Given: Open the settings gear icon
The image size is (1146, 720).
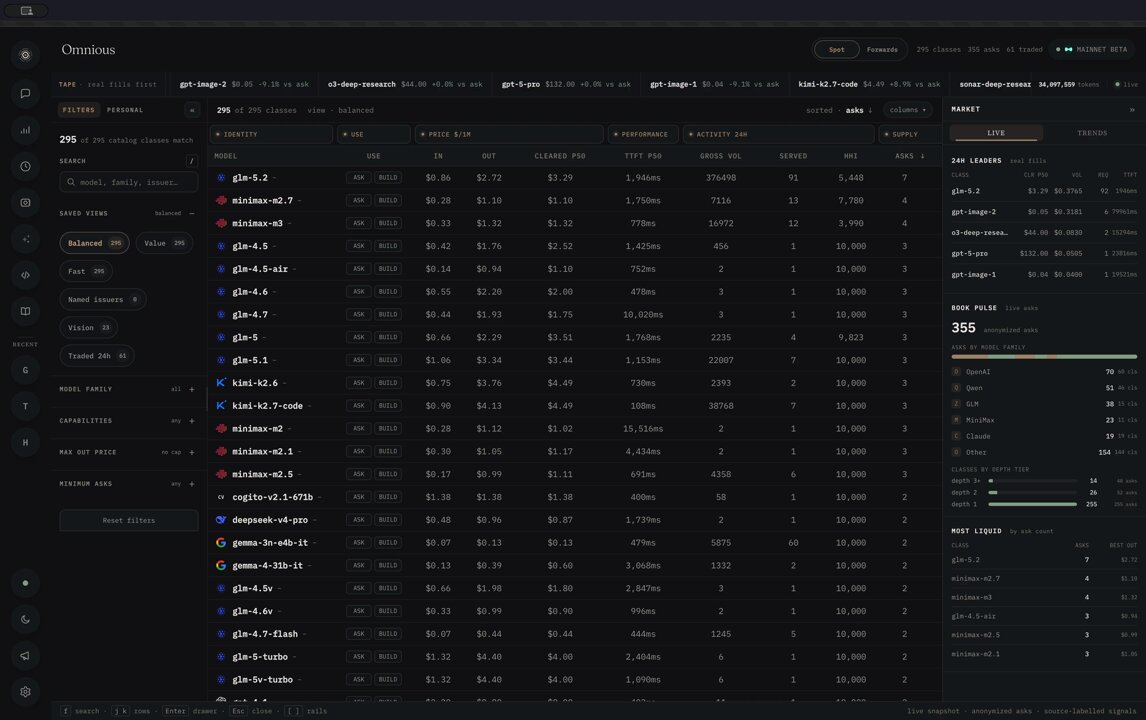Looking at the screenshot, I should tap(25, 692).
